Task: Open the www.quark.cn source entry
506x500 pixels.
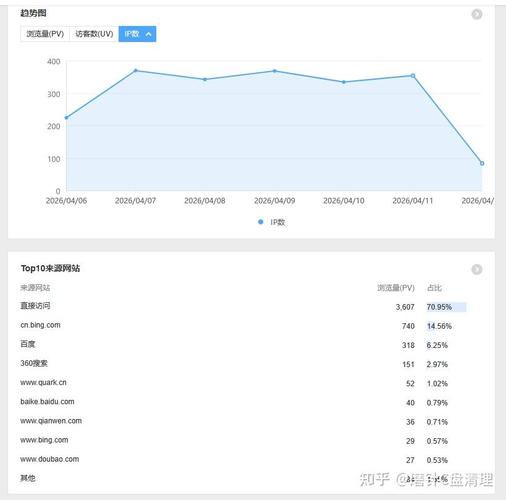Action: (43, 382)
